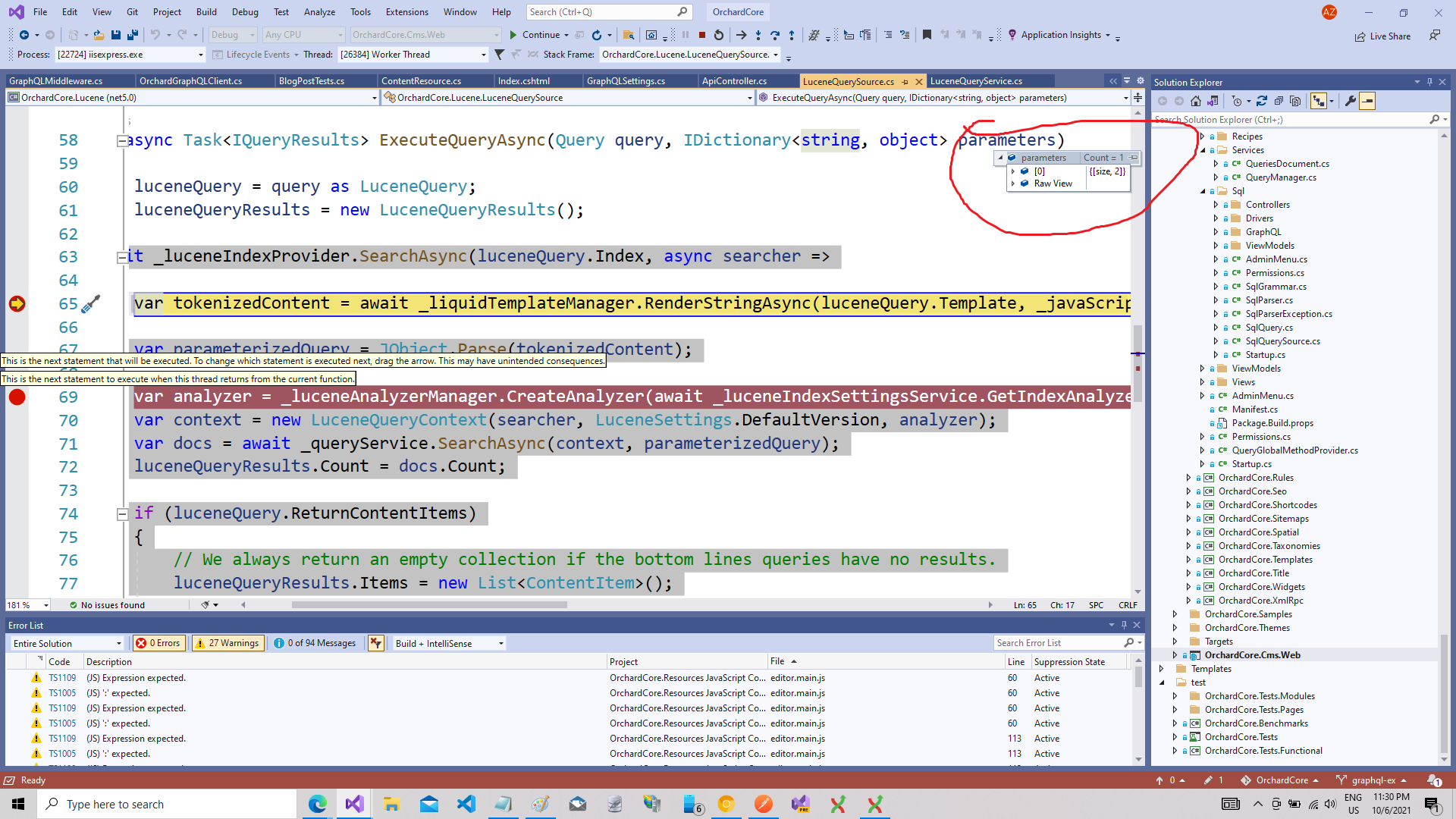Select the Step Over debug icon
Screen dimensions: 1456x819
775,35
